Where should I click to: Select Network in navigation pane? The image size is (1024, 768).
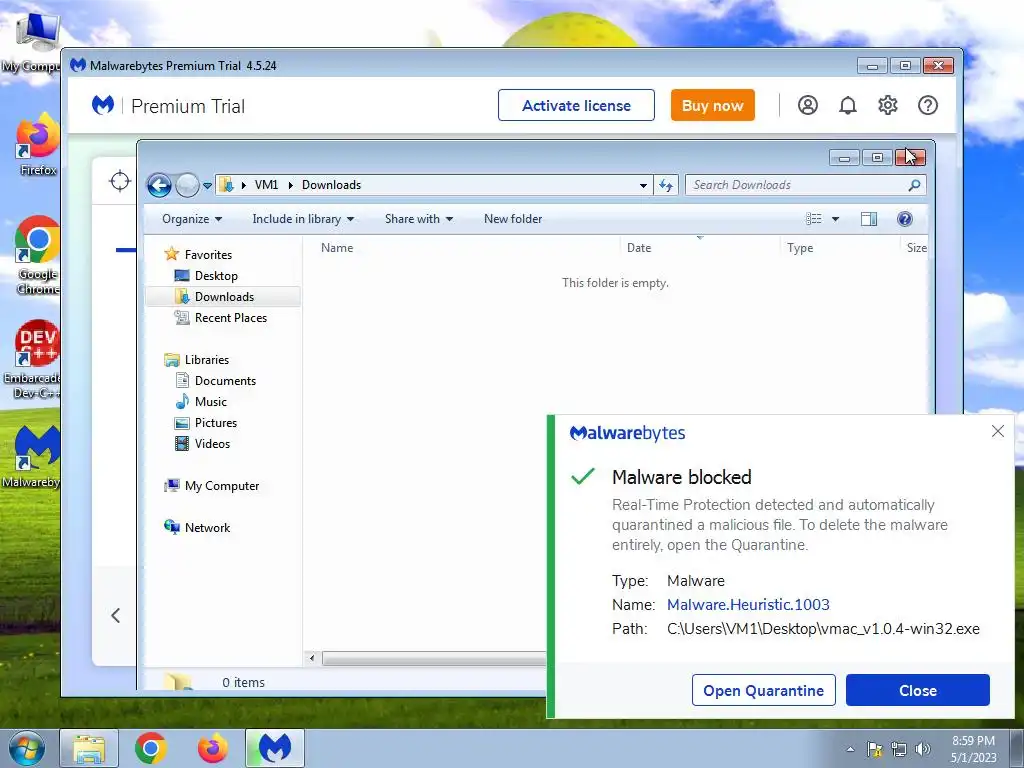click(207, 528)
